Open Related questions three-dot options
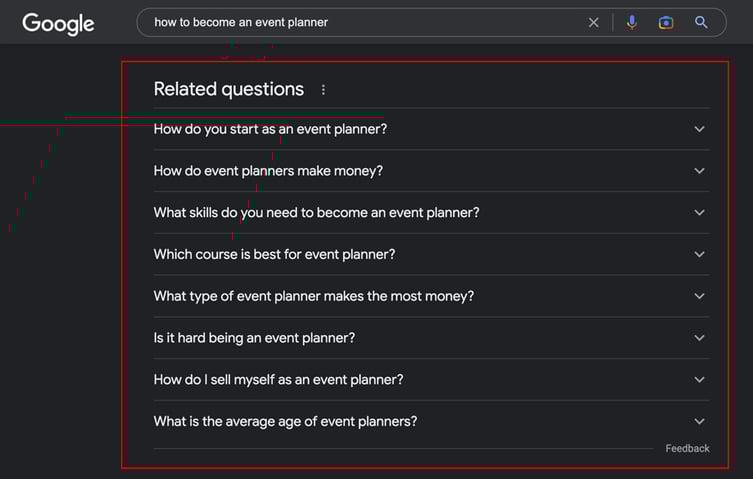Viewport: 753px width, 479px height. [323, 90]
